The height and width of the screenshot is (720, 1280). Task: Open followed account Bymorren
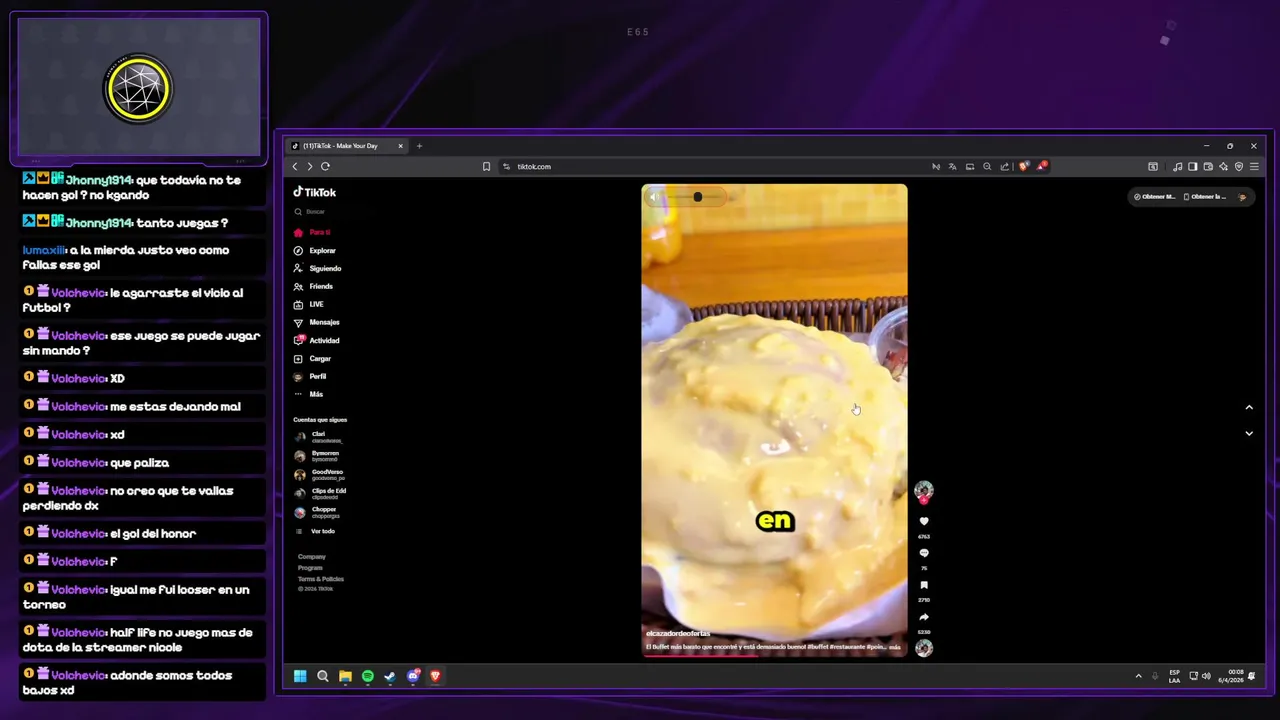pos(318,456)
